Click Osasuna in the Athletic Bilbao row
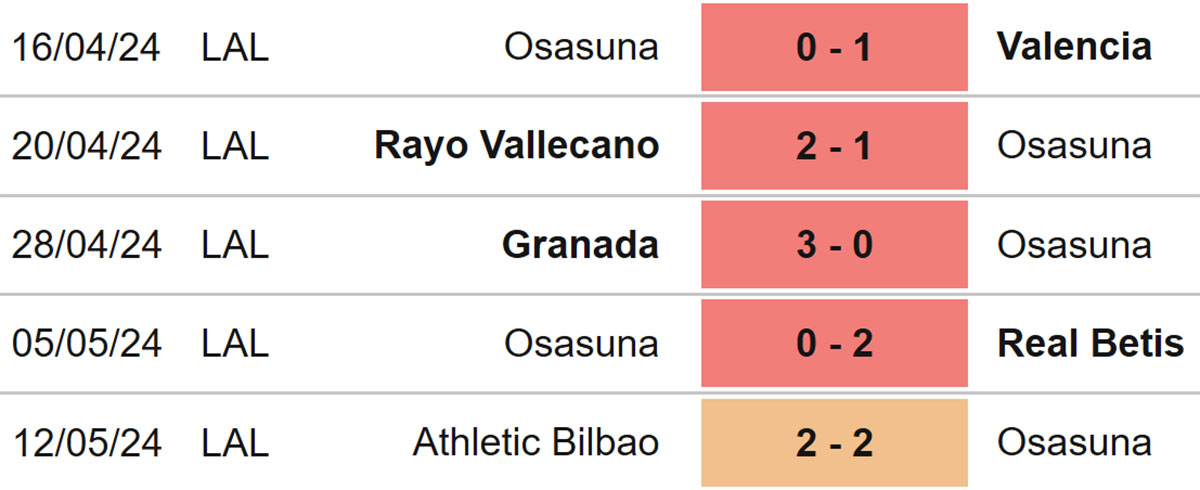Viewport: 1200px width, 490px height. (1074, 442)
